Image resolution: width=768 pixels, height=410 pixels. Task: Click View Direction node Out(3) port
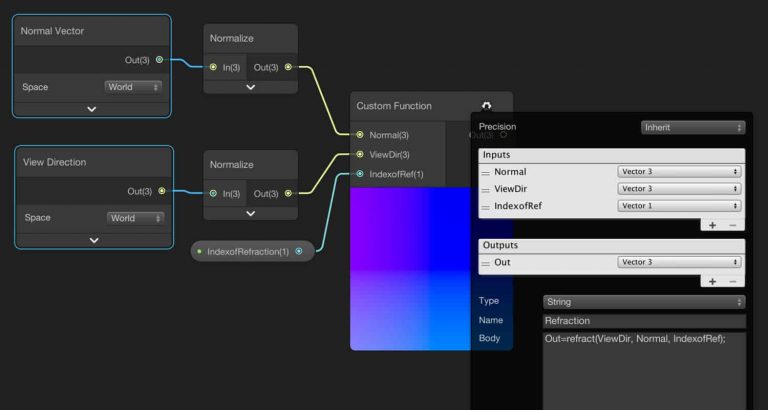coord(162,191)
